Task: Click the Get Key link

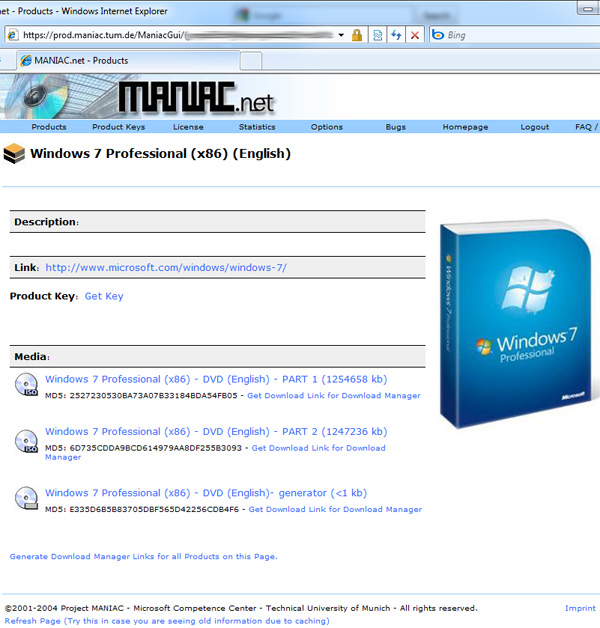Action: [x=104, y=296]
